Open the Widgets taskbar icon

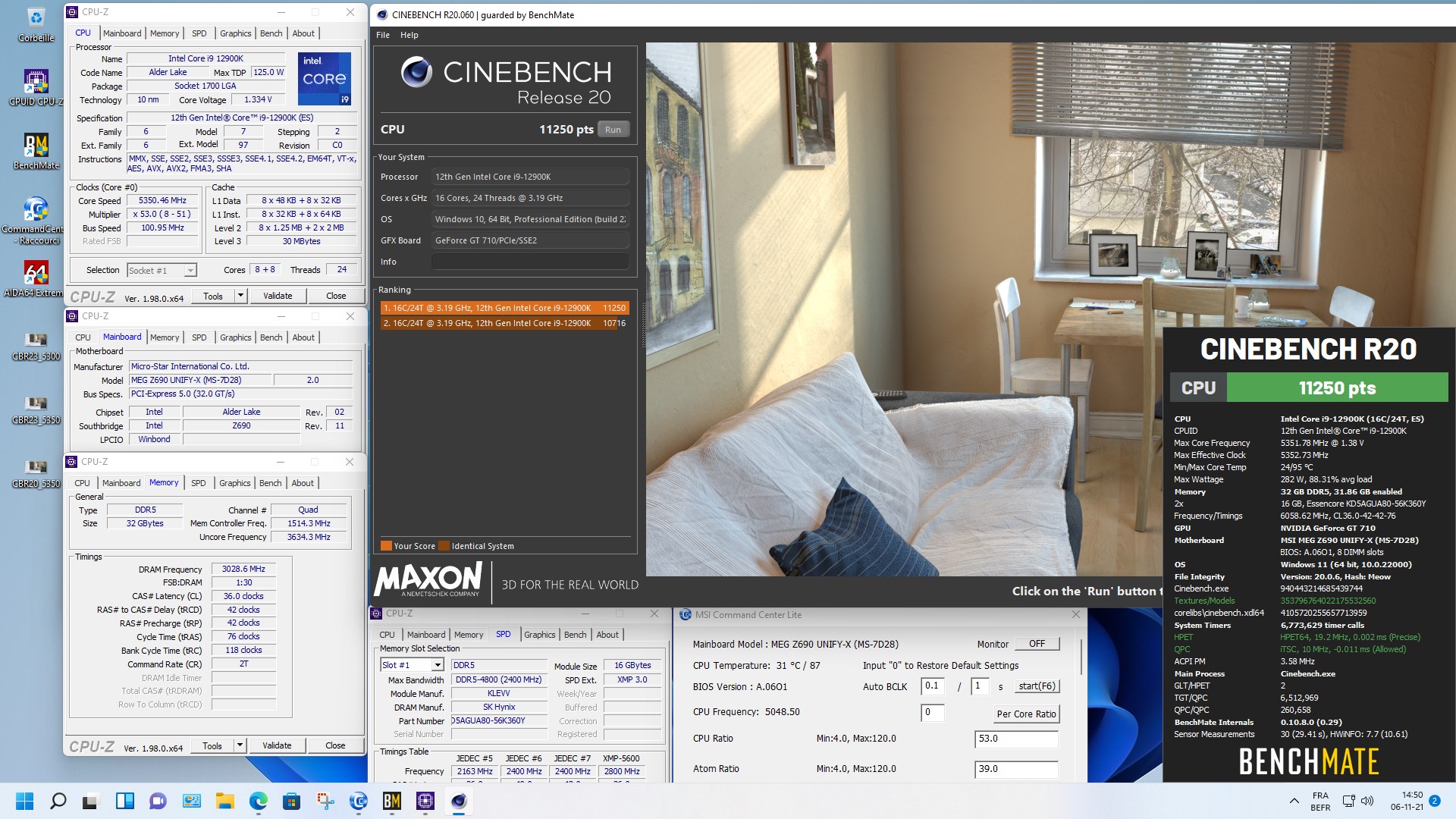point(124,801)
